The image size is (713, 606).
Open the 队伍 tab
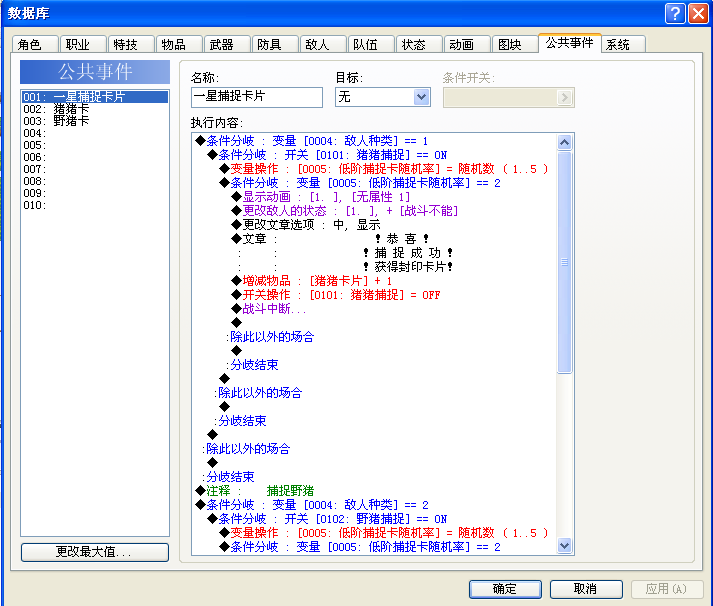[371, 45]
